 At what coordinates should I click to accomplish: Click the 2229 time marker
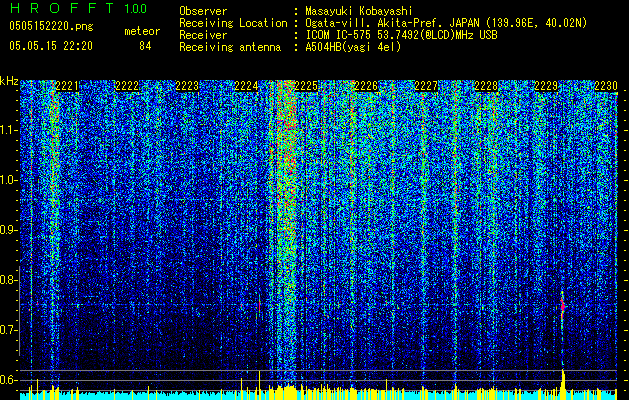tap(546, 86)
